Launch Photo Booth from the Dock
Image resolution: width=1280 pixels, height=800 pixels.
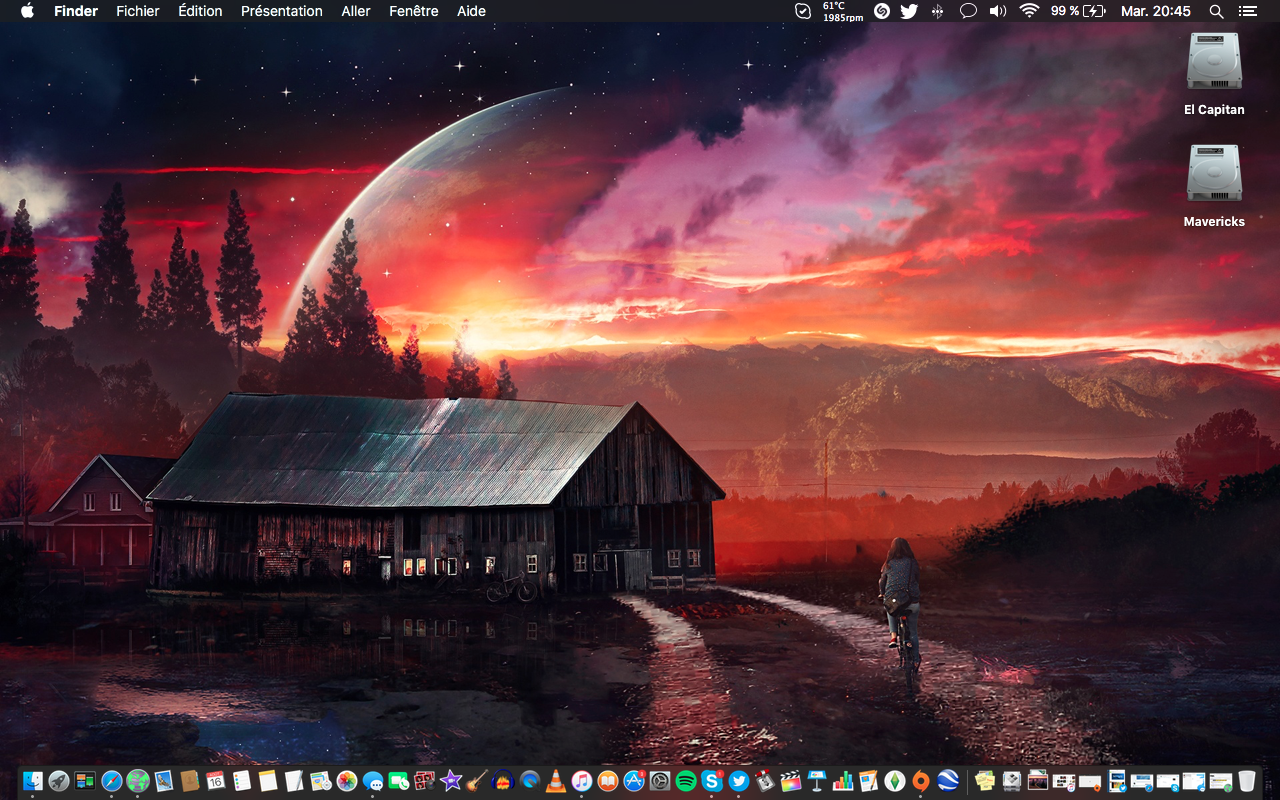click(425, 781)
